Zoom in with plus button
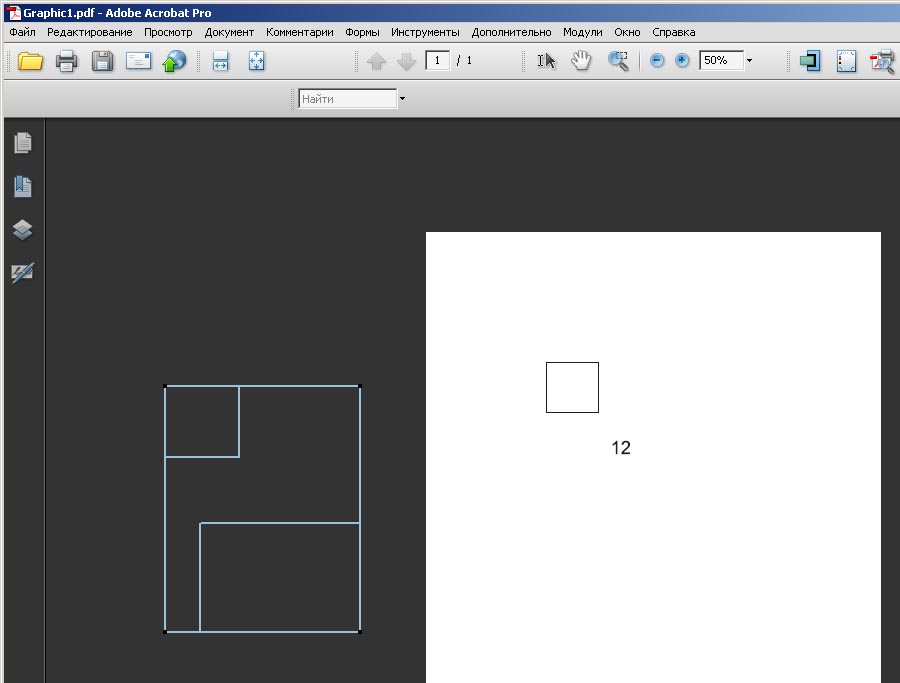The height and width of the screenshot is (683, 900). [682, 60]
